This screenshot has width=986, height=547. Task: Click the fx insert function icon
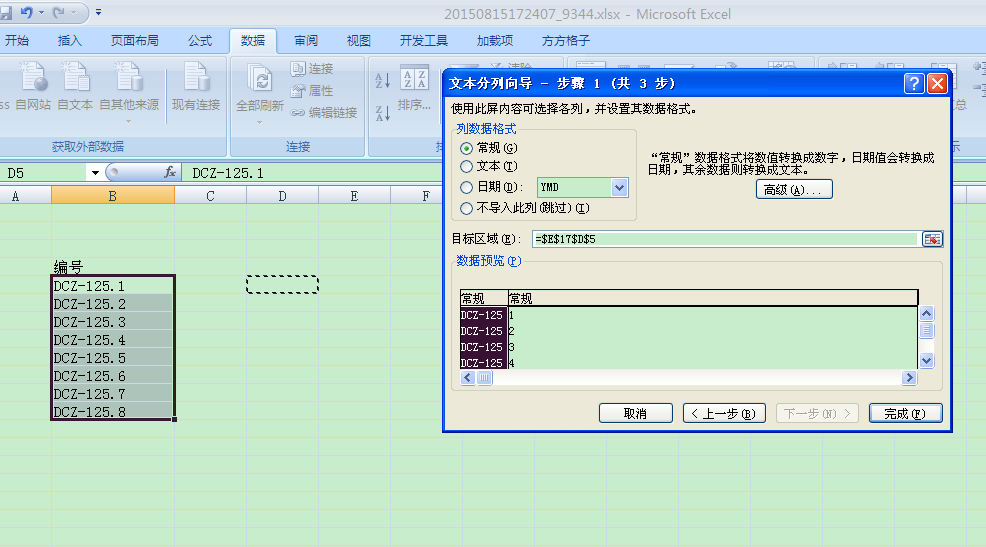pyautogui.click(x=170, y=173)
